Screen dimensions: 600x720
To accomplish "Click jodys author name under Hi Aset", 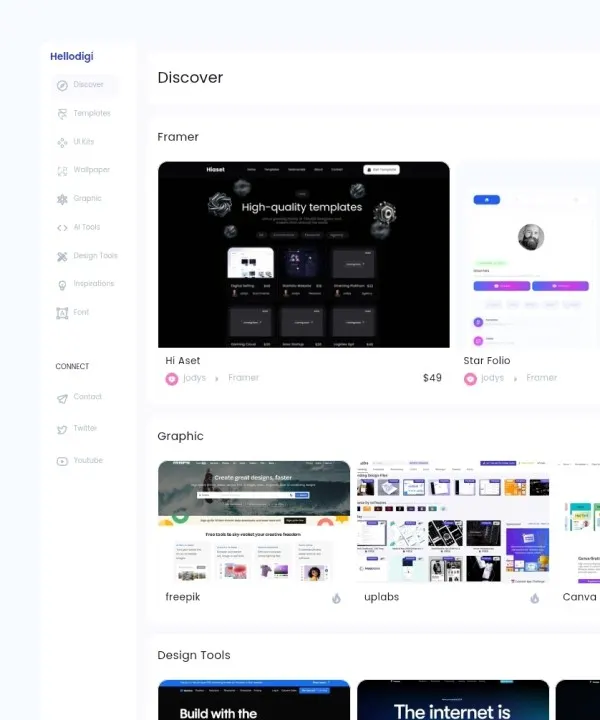I will [x=194, y=378].
